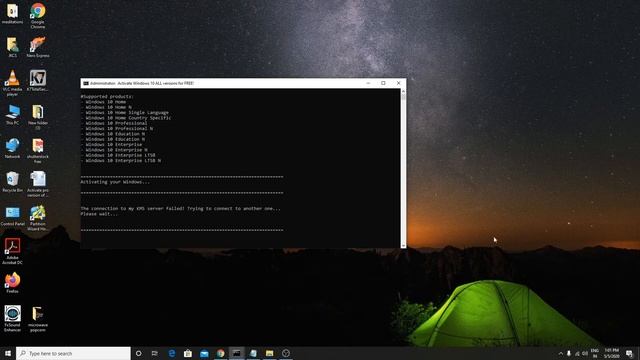Click the console scrollbar down arrow

click(403, 245)
